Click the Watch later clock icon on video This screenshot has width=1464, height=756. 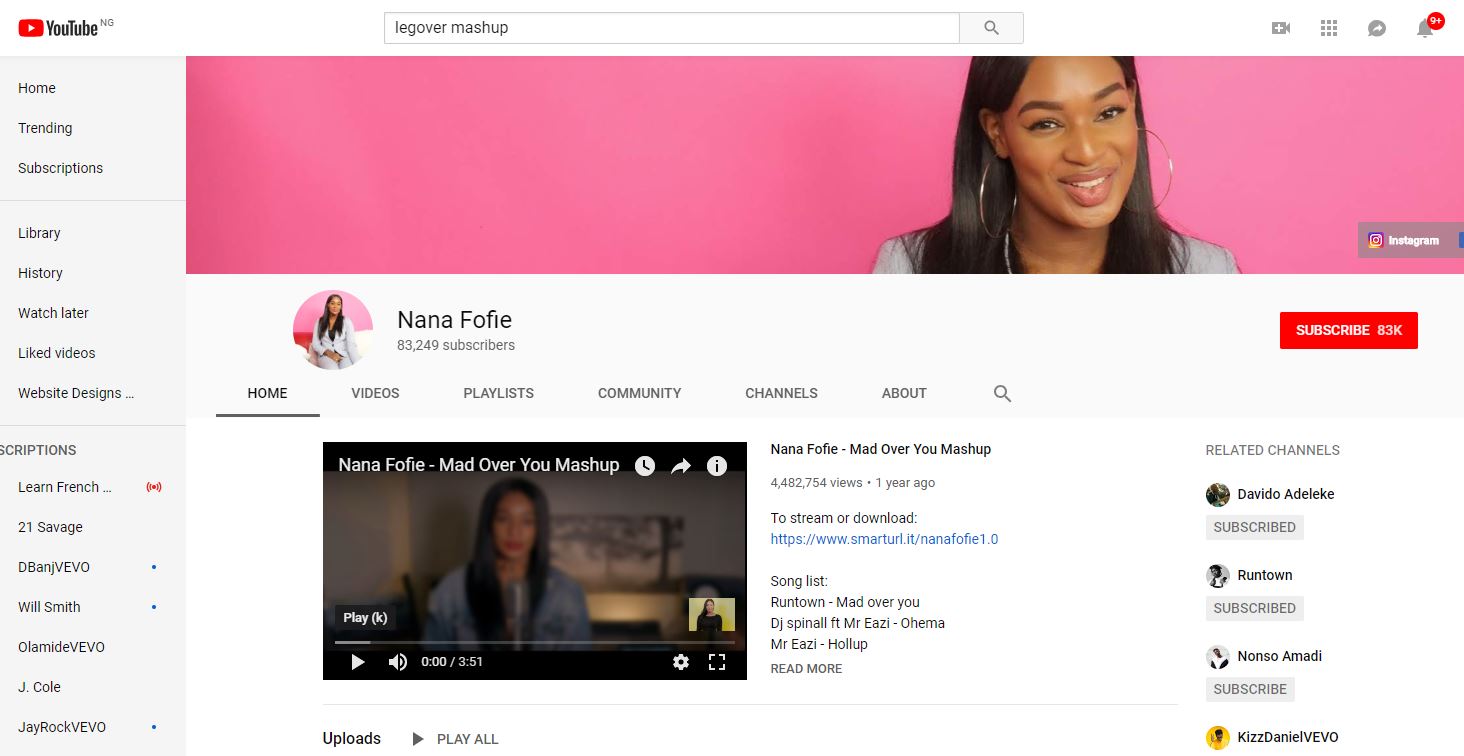pos(645,465)
